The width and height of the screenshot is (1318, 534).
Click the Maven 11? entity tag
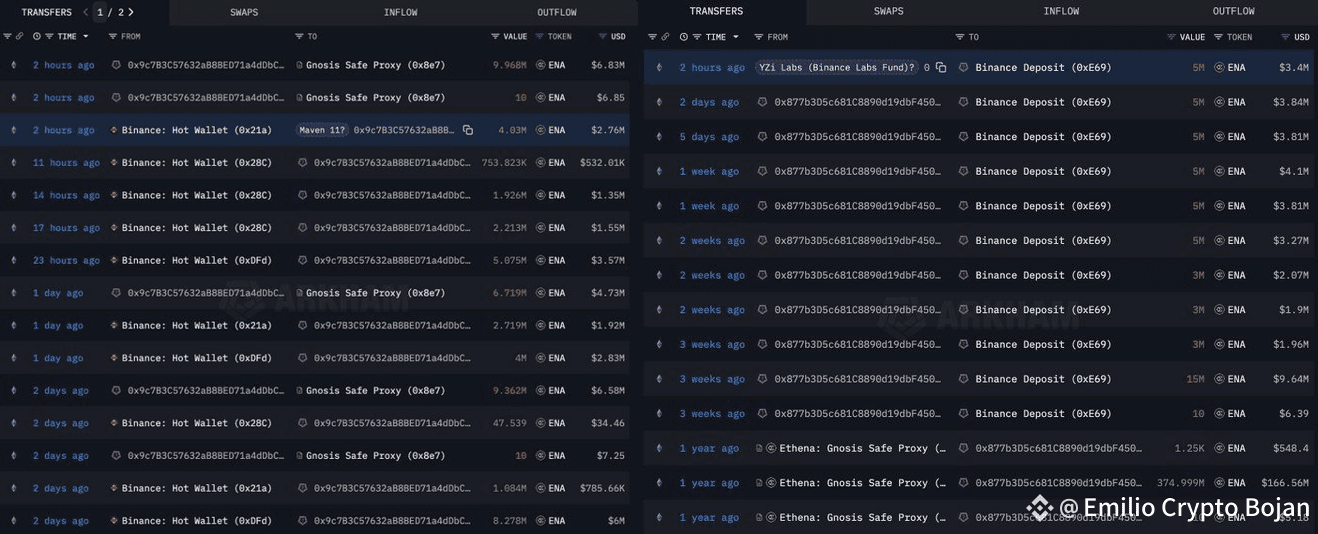click(x=321, y=130)
